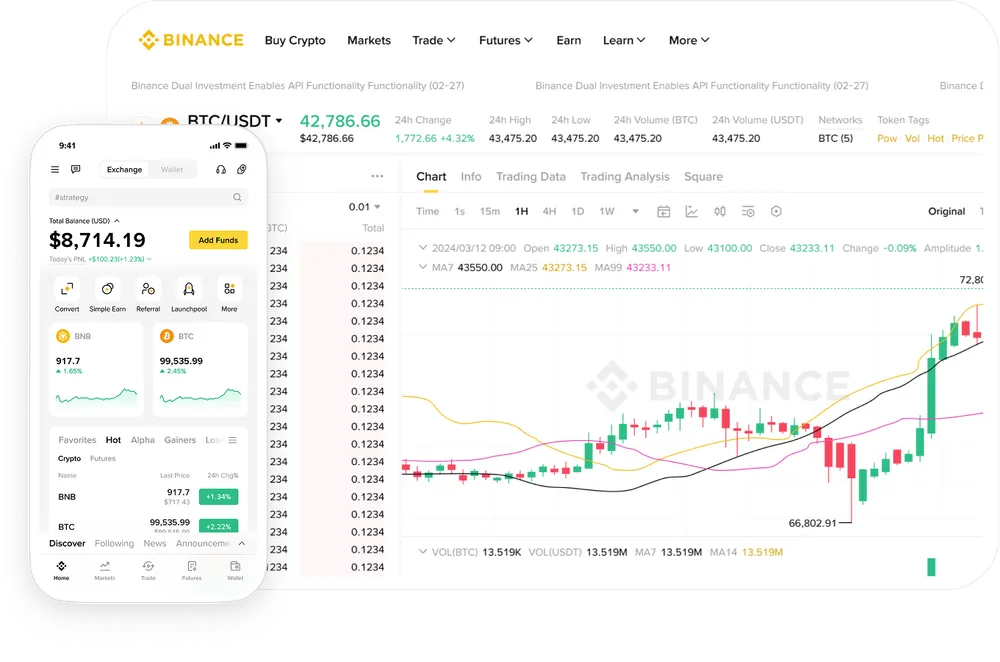Open the 0.01 order book precision dropdown
The height and width of the screenshot is (662, 1000).
(365, 207)
